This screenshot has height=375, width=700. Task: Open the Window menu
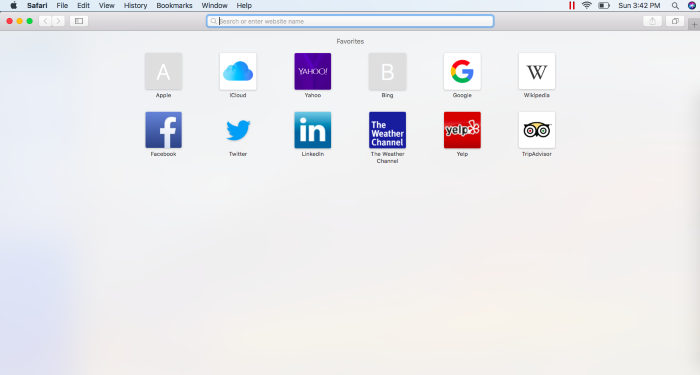tap(214, 5)
